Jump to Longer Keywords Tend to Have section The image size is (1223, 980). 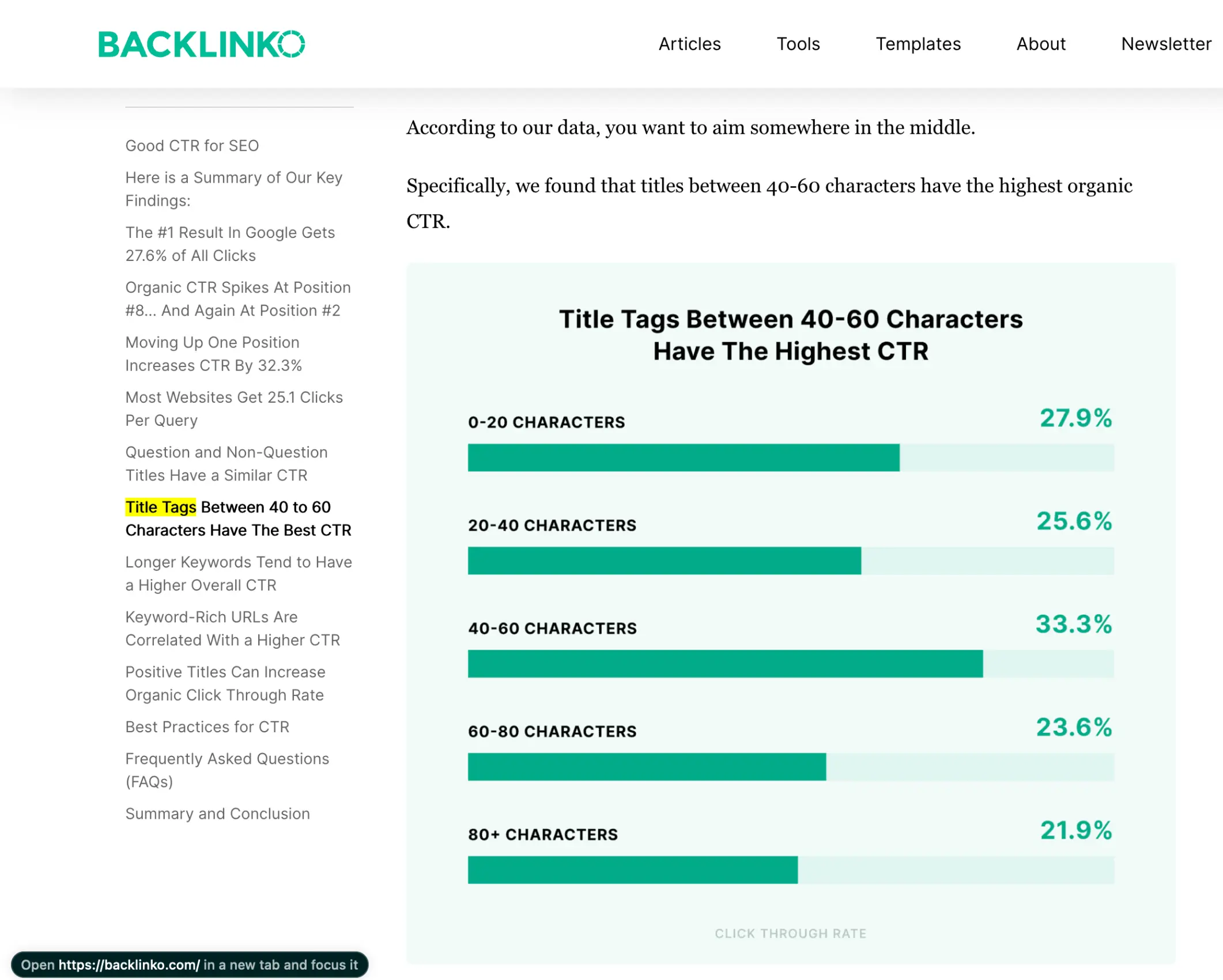click(x=238, y=573)
